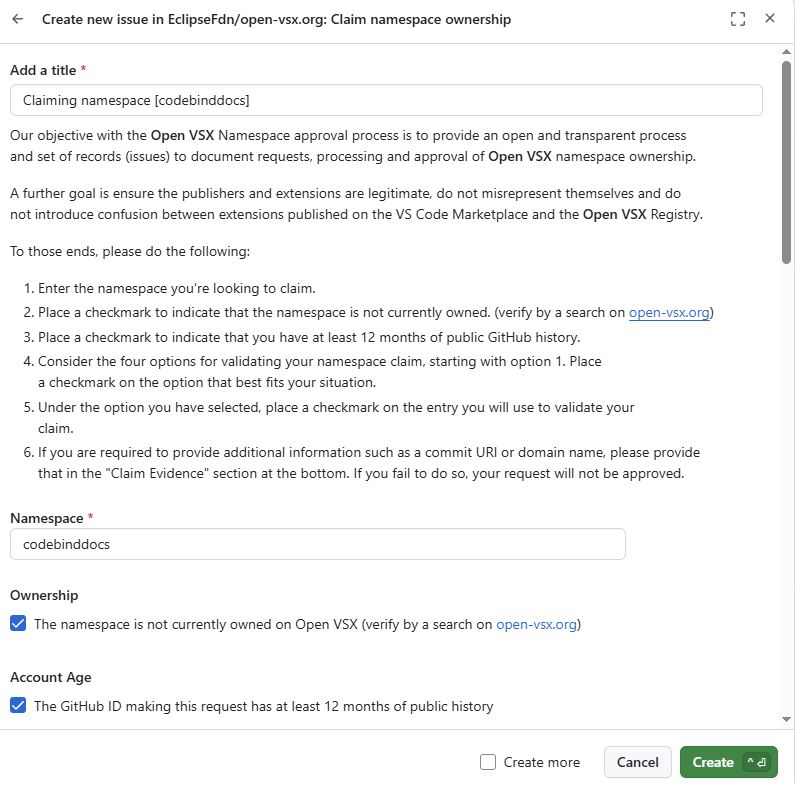
Task: Click the Ctrl+Enter shortcut hint on Create
Action: [x=756, y=762]
